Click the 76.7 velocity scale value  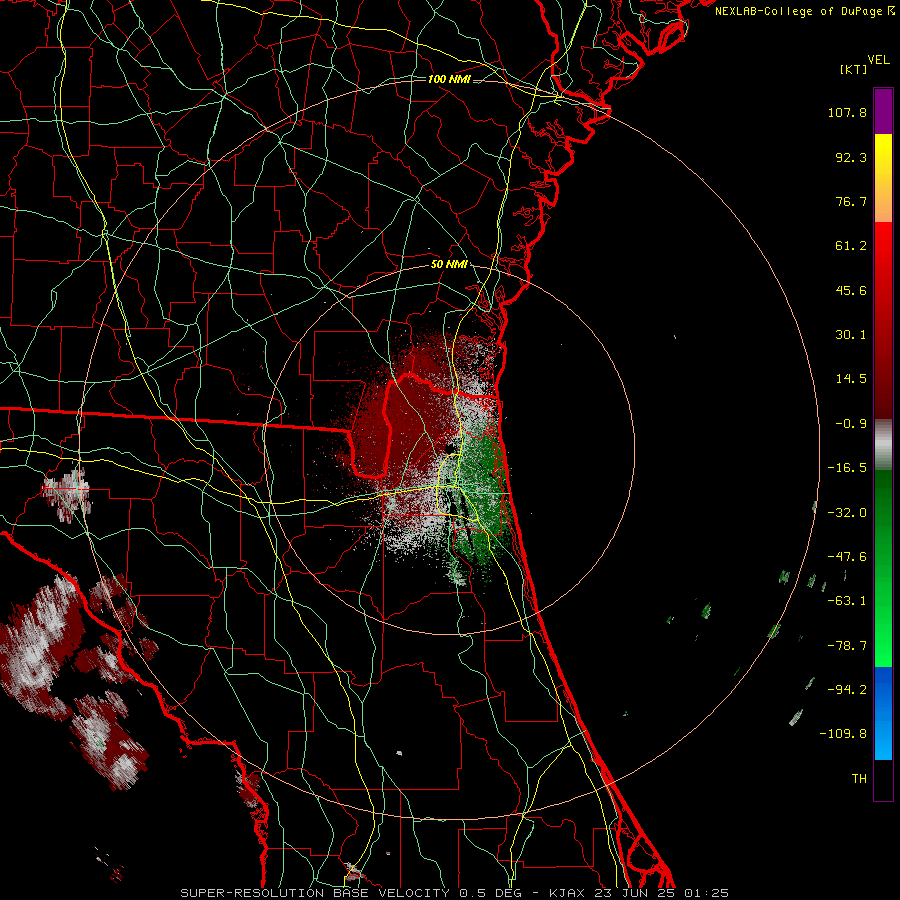851,201
